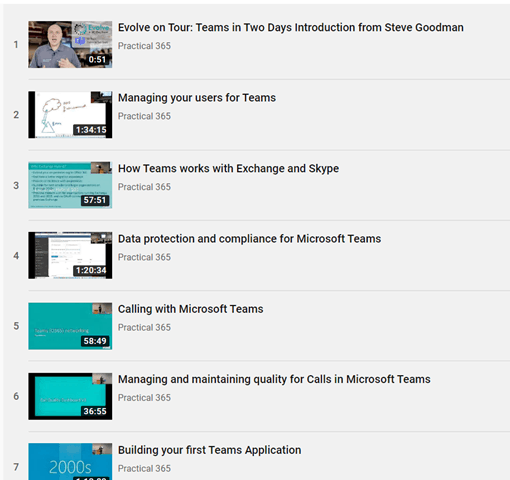This screenshot has width=510, height=480.
Task: Open How Teams works with Exchange and Skype
Action: click(x=228, y=169)
